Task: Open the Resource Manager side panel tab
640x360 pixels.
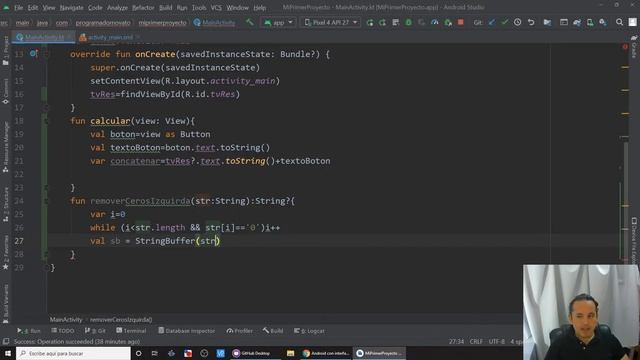Action: point(5,147)
